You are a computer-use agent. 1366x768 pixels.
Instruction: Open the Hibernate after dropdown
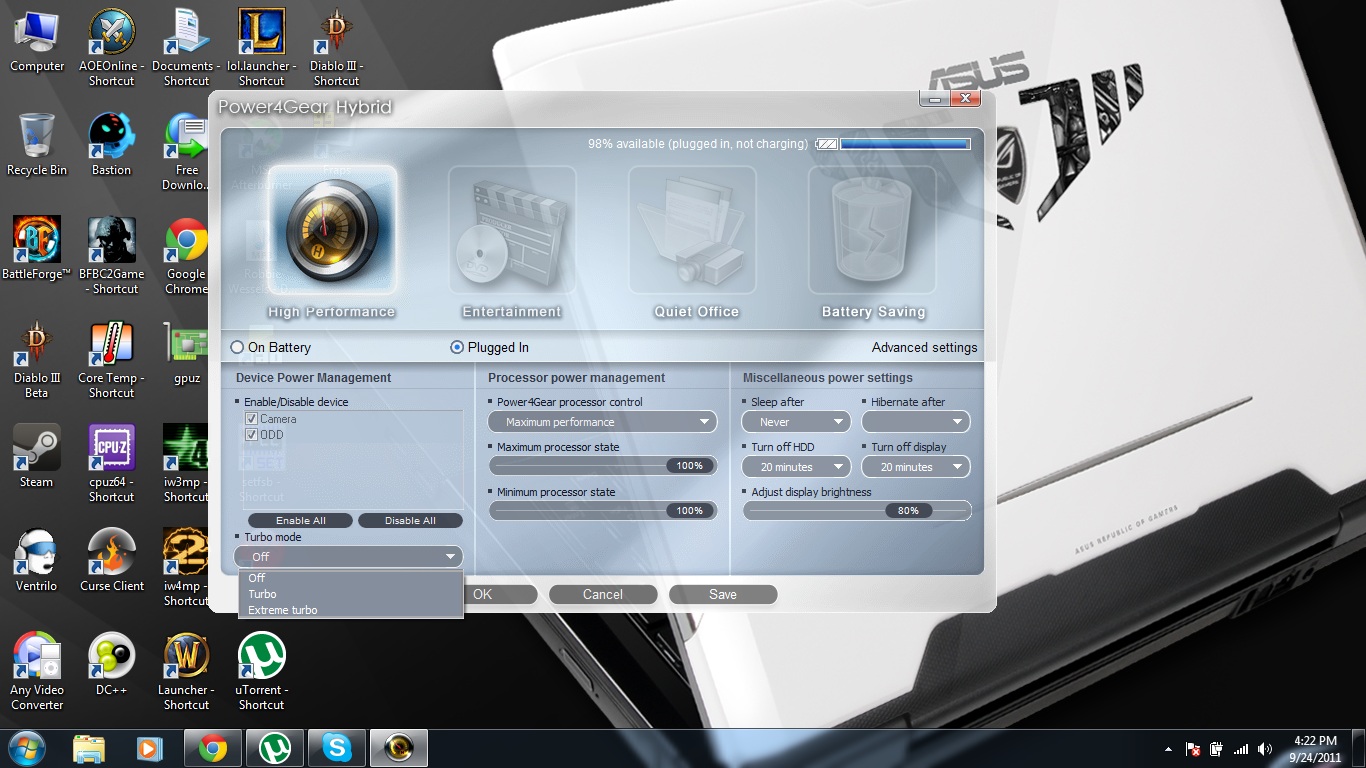coord(916,422)
